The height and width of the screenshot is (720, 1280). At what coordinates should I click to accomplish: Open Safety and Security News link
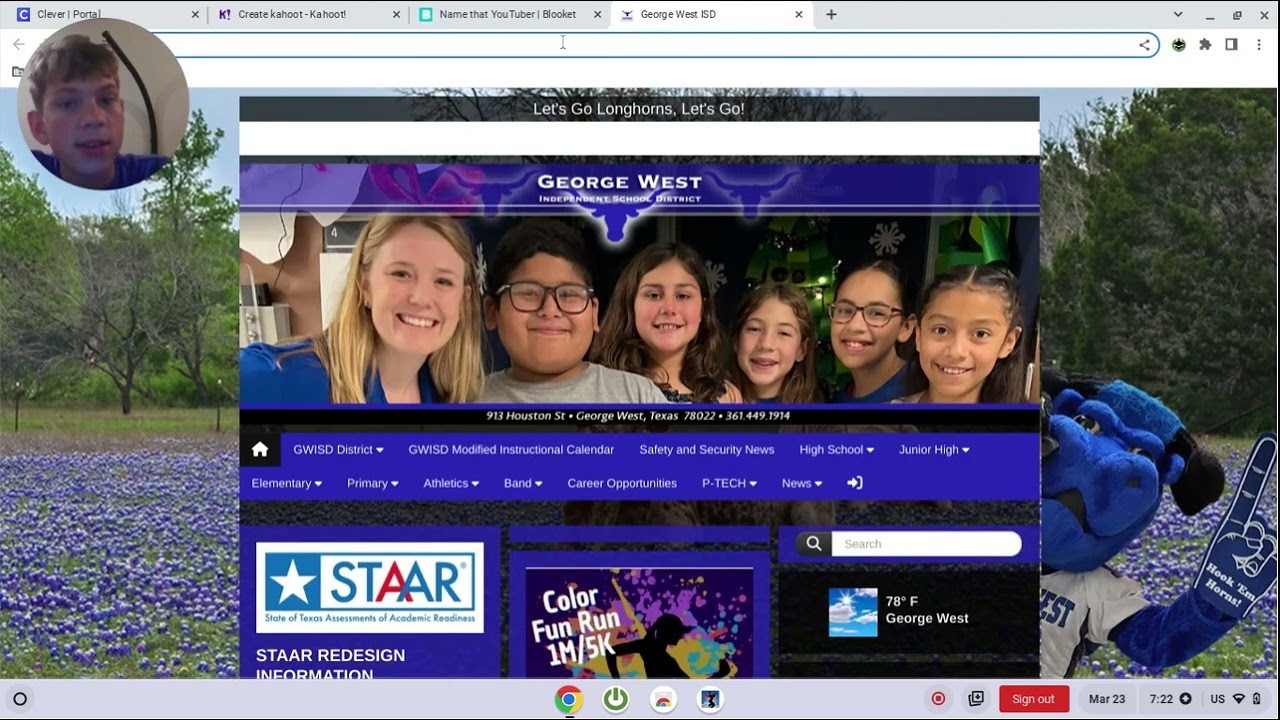[x=707, y=450]
